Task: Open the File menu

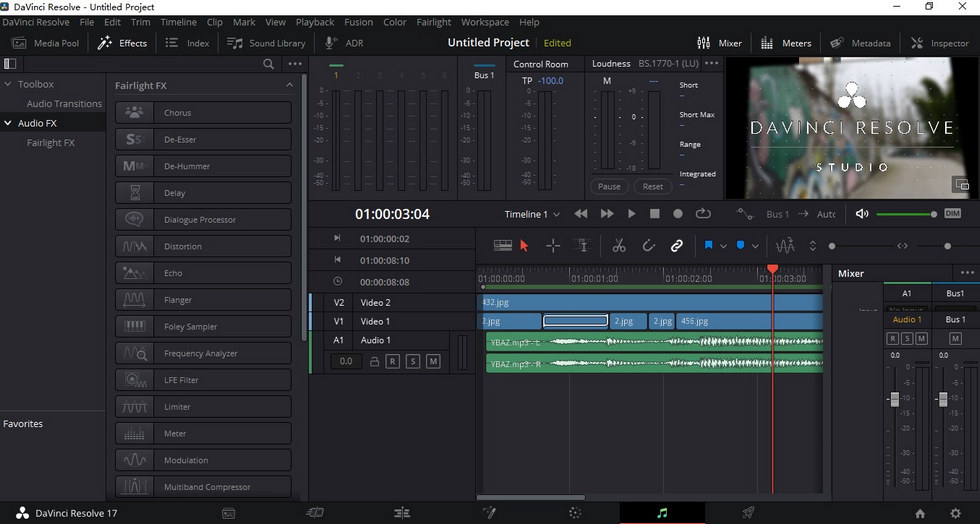Action: 87,22
